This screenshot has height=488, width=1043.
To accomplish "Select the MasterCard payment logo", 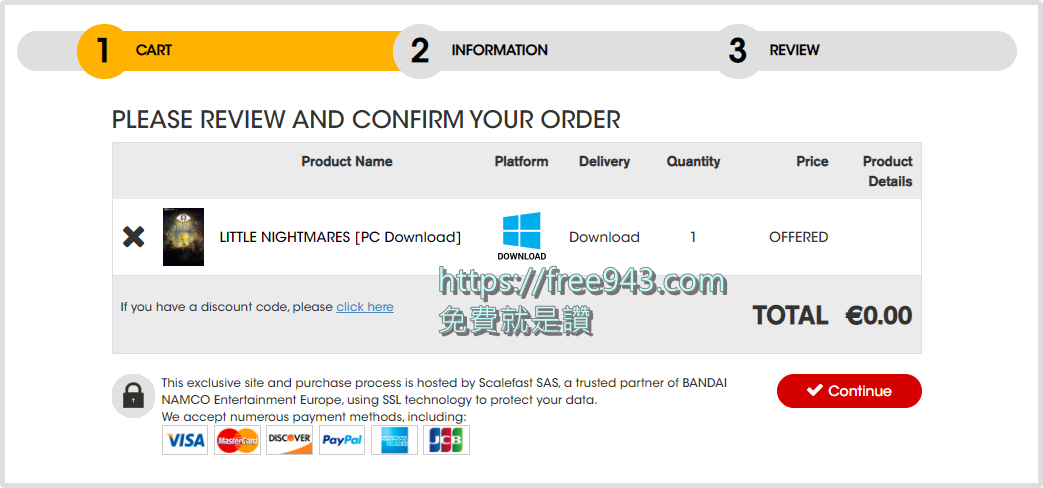I will (237, 440).
